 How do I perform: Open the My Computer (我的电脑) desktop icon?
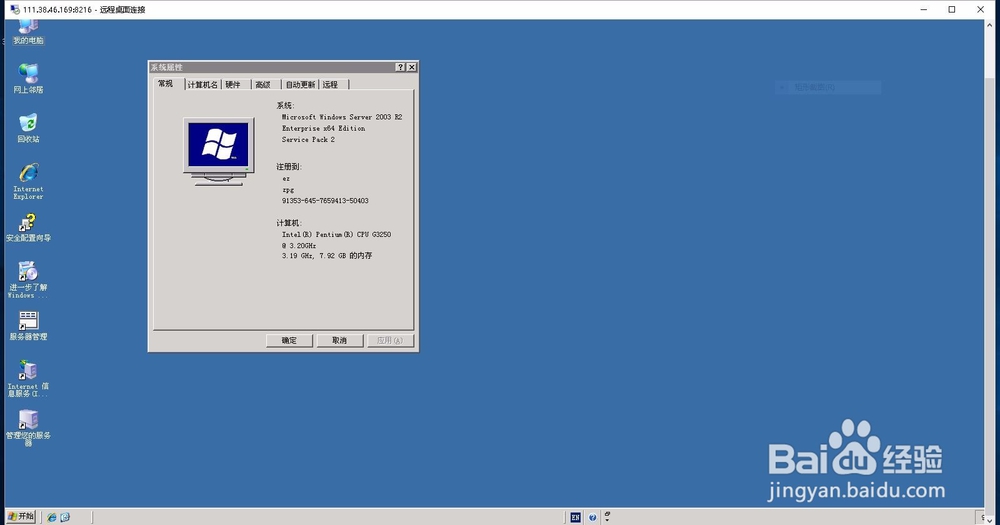click(28, 32)
